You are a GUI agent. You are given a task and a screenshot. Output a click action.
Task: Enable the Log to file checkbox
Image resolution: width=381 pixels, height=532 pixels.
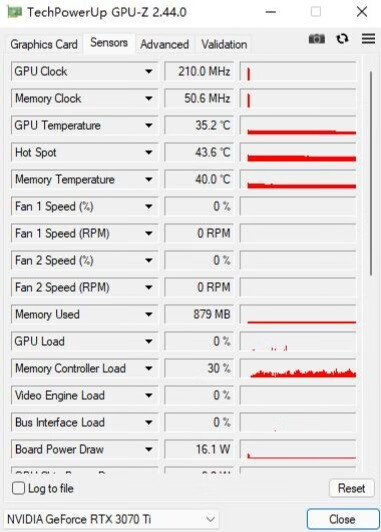pos(18,488)
